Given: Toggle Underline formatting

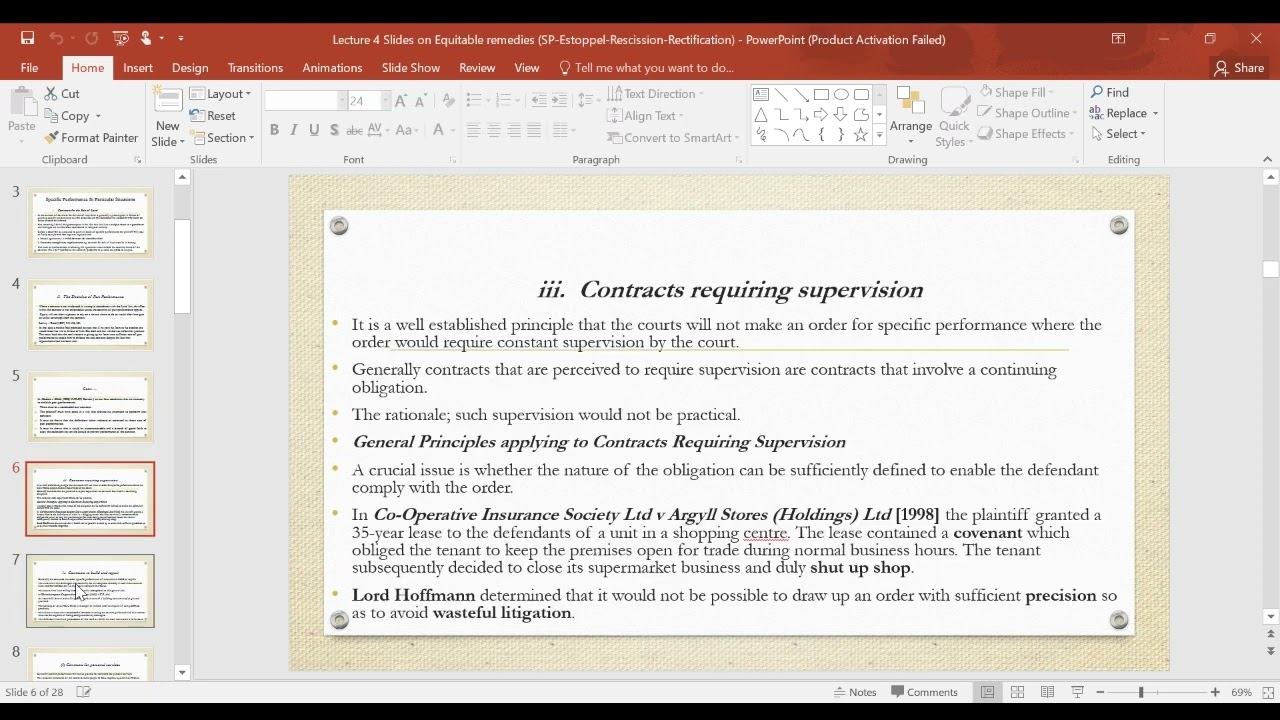Looking at the screenshot, I should (314, 130).
